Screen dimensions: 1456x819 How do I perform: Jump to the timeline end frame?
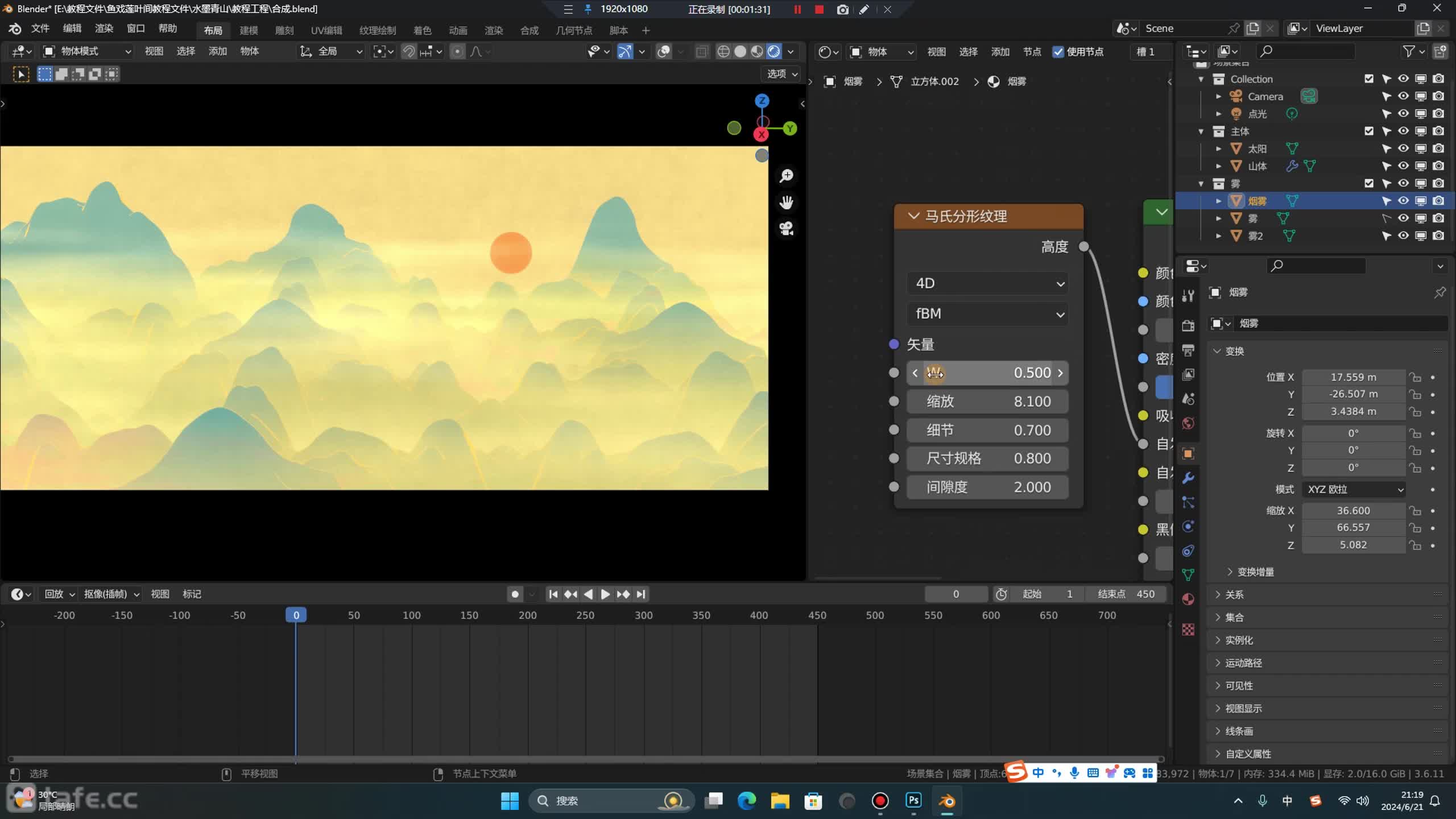pos(641,594)
